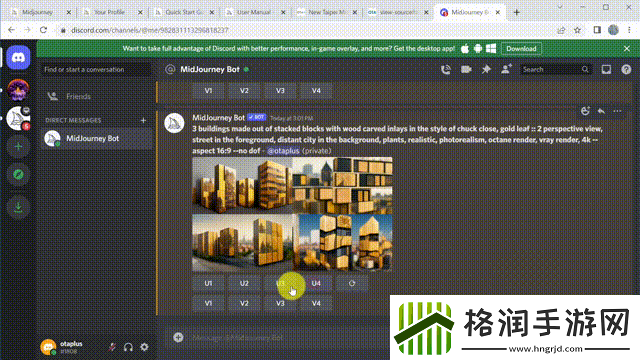Viewport: 640px width, 360px height.
Task: Open the Discord help icon
Action: coord(626,69)
